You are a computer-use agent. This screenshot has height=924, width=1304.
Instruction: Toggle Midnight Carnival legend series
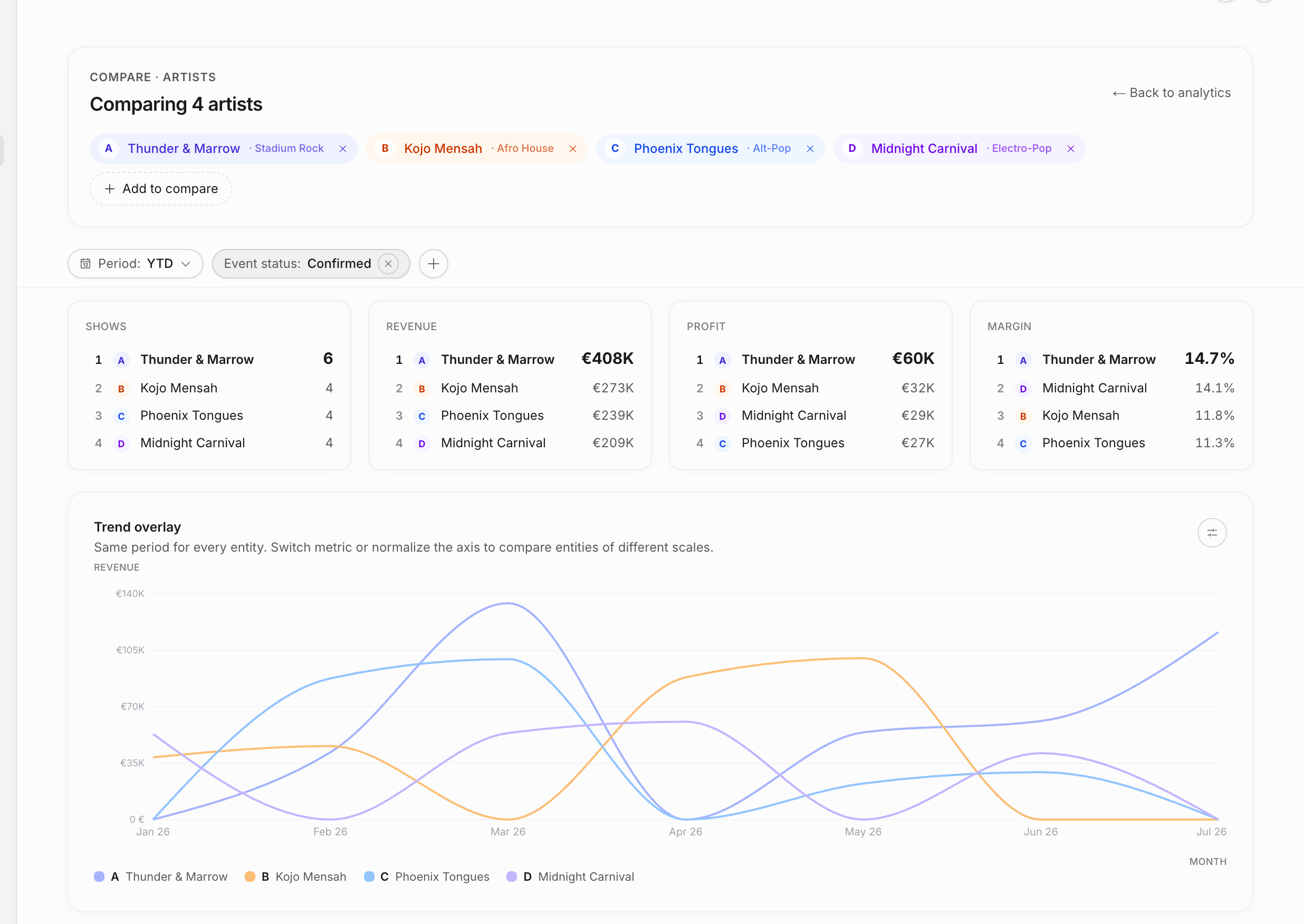pos(570,876)
